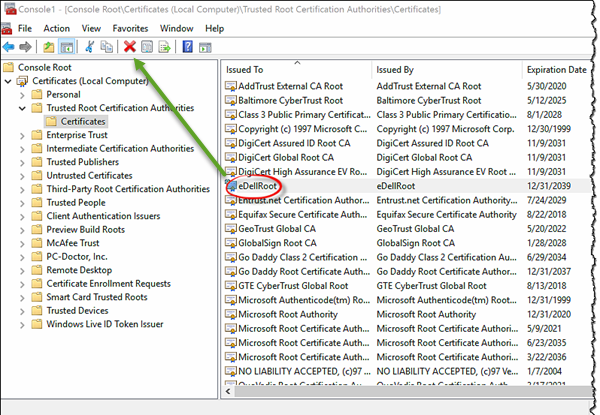Click the Properties toolbar icon
The image size is (600, 415).
pos(147,47)
